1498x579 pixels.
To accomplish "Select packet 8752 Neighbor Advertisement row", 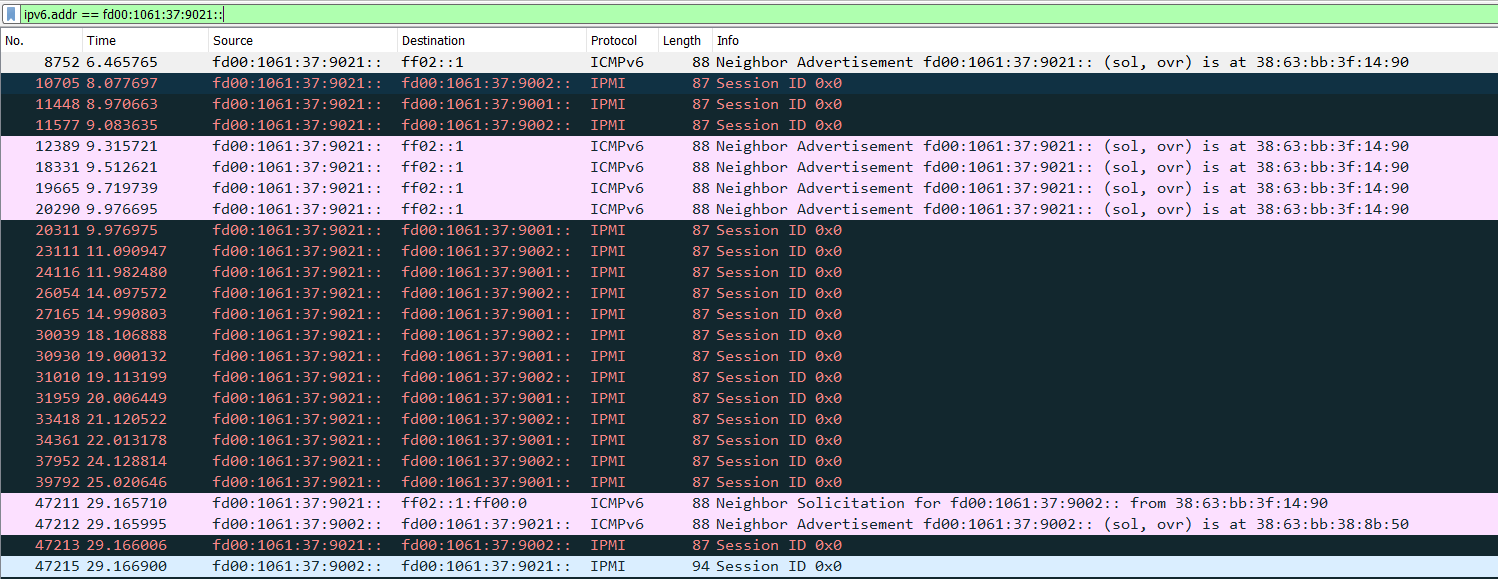I will coord(700,62).
